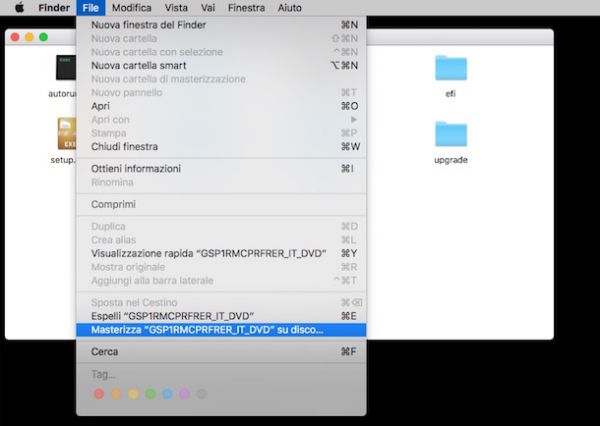
Task: Select Nuova cartella smart
Action: pos(139,65)
